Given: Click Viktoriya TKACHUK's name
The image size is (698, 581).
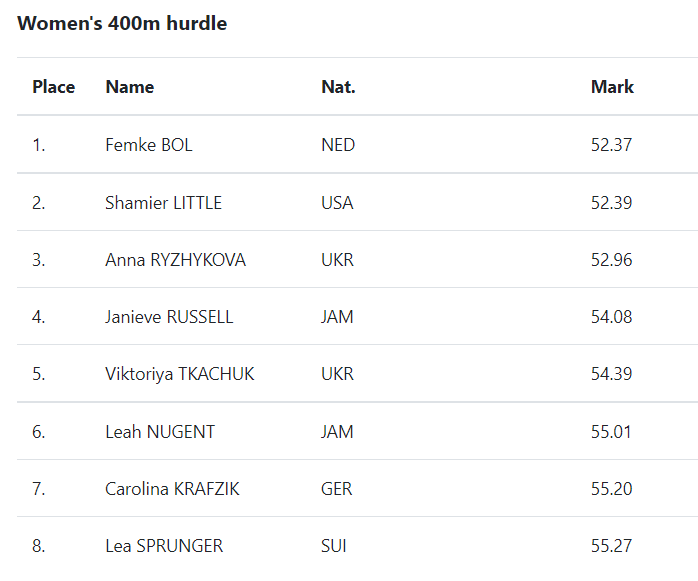Looking at the screenshot, I should coord(180,374).
